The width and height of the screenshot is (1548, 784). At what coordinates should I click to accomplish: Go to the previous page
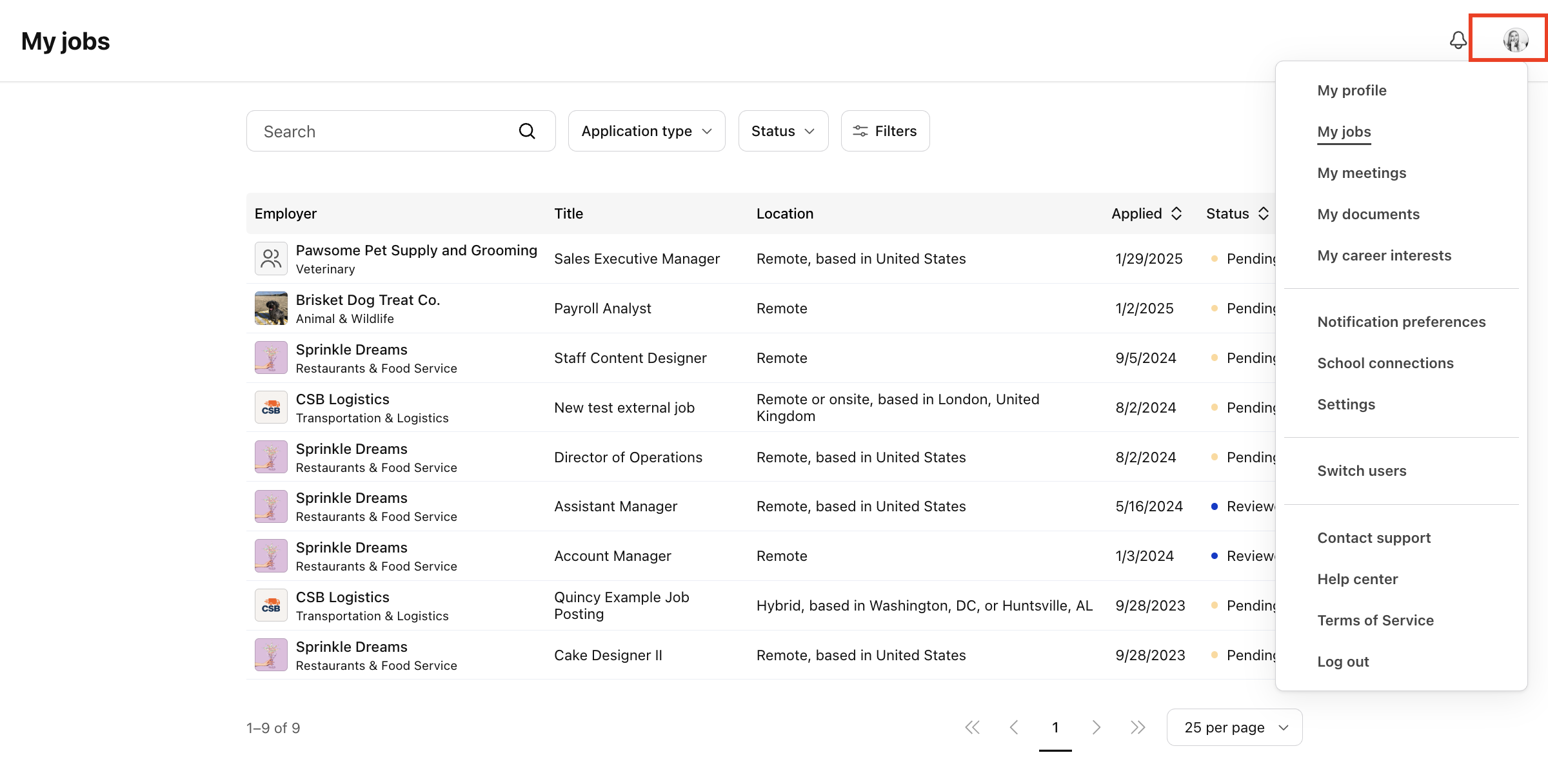coord(1014,728)
